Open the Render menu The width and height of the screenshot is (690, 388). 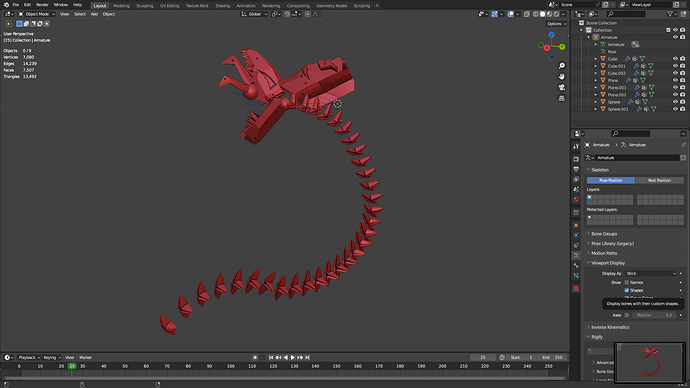point(42,5)
